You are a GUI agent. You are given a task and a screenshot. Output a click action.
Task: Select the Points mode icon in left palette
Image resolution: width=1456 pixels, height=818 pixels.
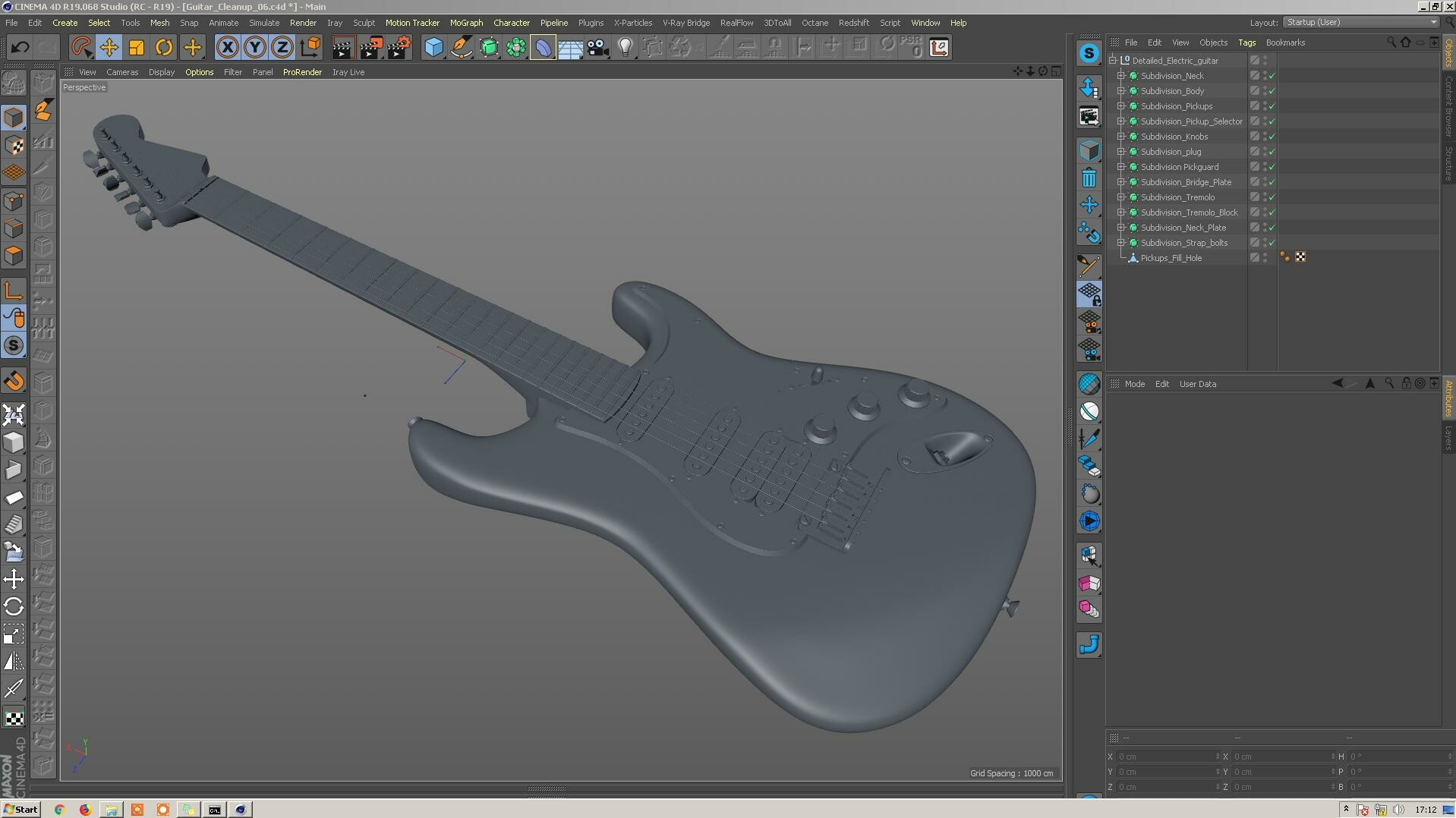click(x=14, y=200)
